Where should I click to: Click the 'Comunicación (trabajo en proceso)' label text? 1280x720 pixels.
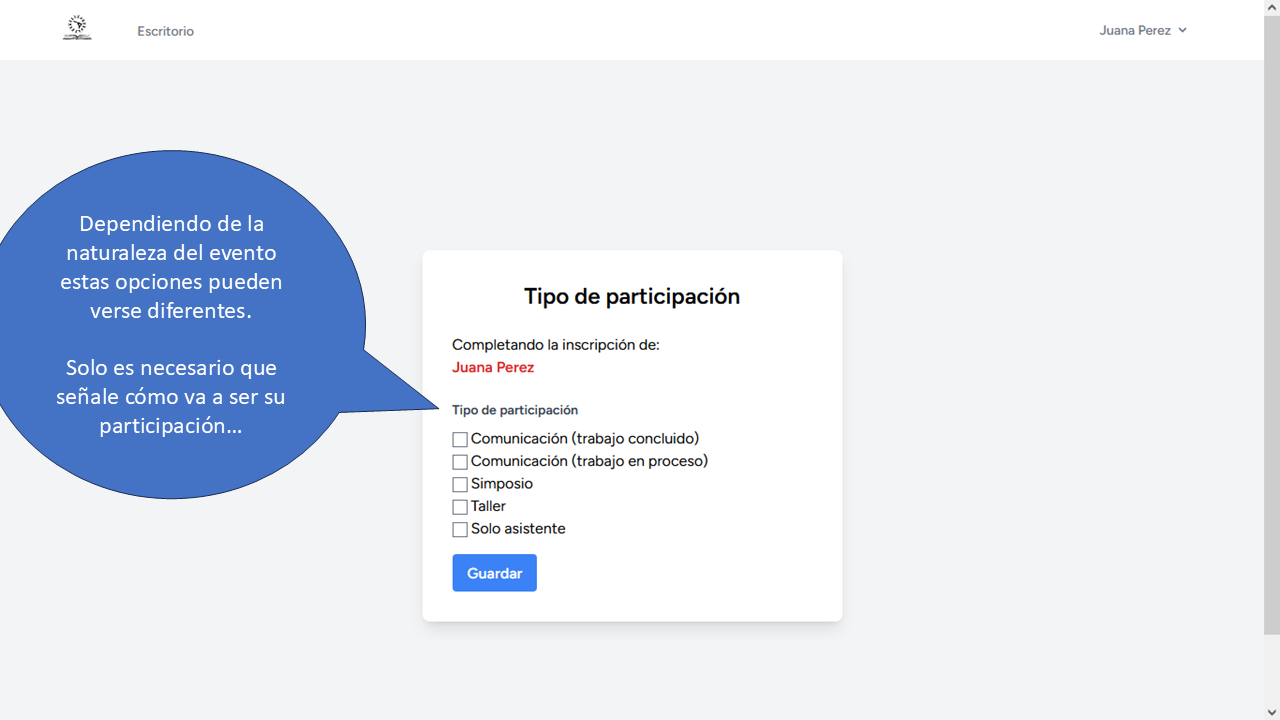click(589, 461)
